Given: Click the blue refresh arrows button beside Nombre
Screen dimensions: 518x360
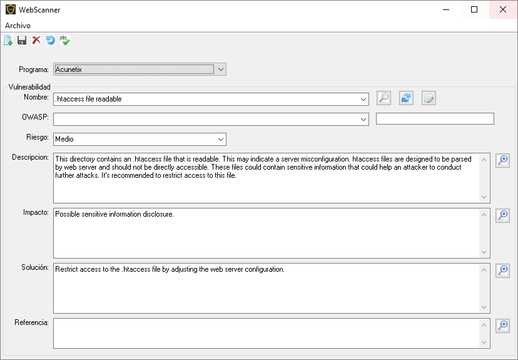Looking at the screenshot, I should point(406,98).
